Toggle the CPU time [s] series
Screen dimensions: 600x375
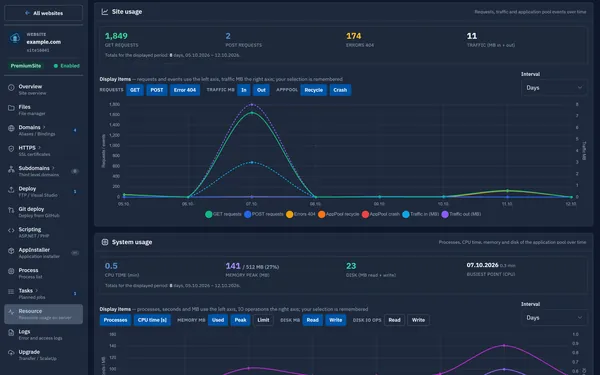click(x=152, y=320)
